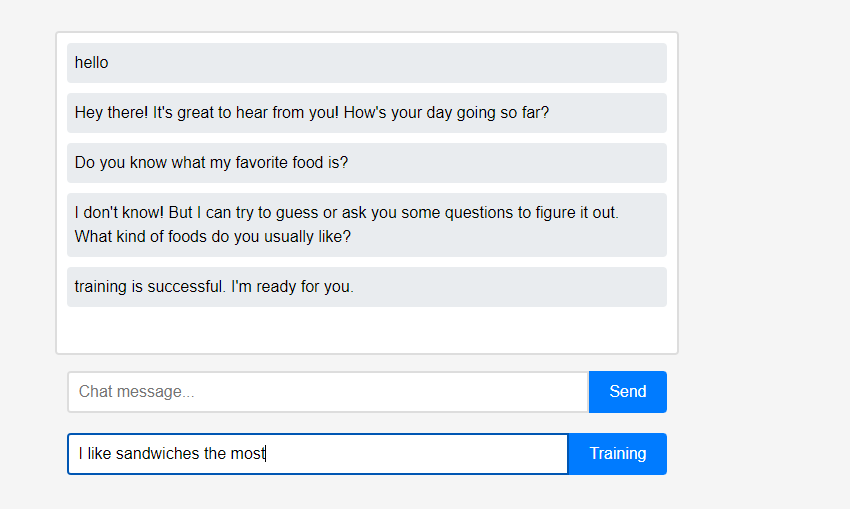Click the 'I like' text in the training input

click(95, 454)
